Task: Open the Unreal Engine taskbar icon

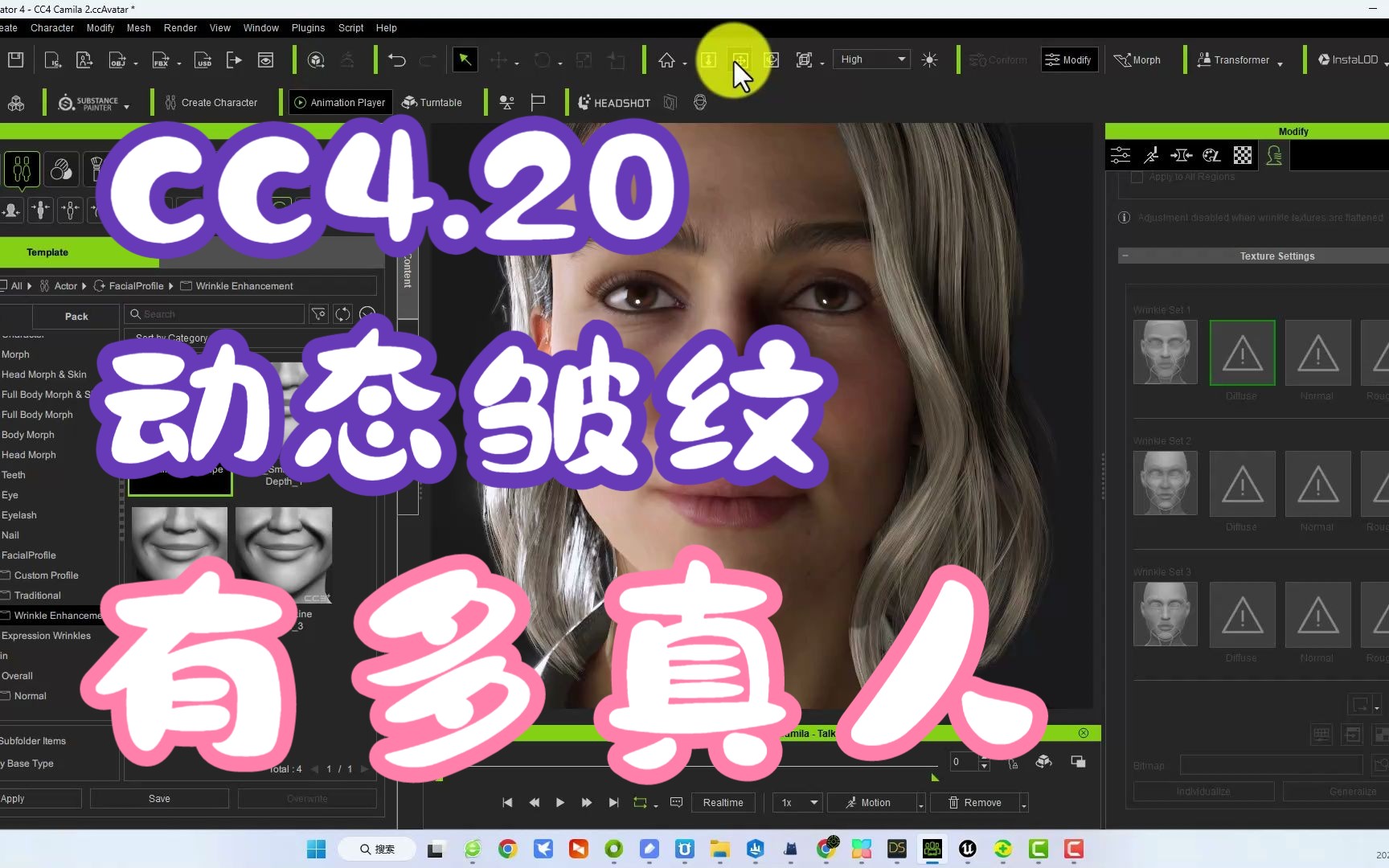Action: (x=968, y=849)
